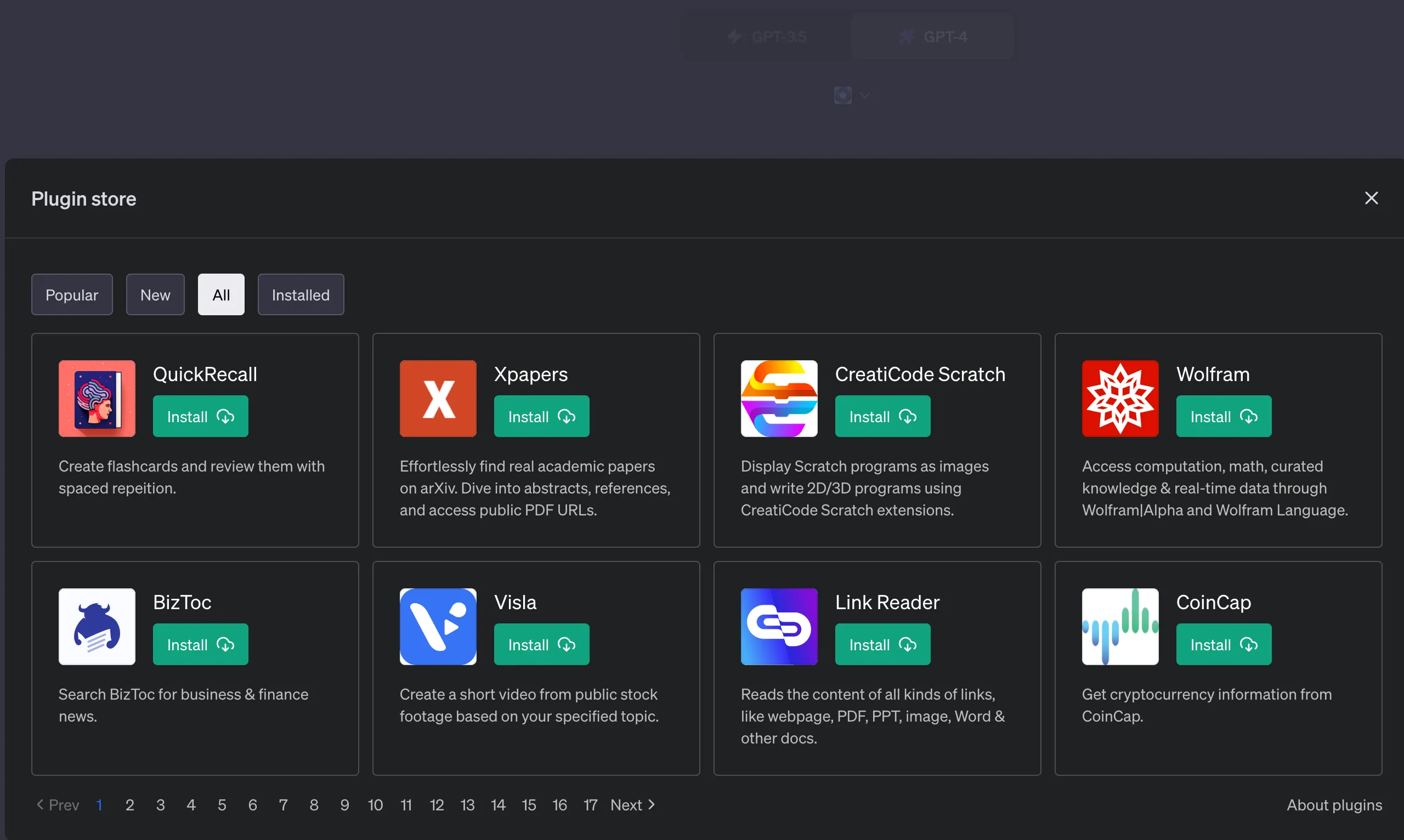Click the CoinCap plugin logo
Screen dimensions: 1404x840
coord(1120,627)
